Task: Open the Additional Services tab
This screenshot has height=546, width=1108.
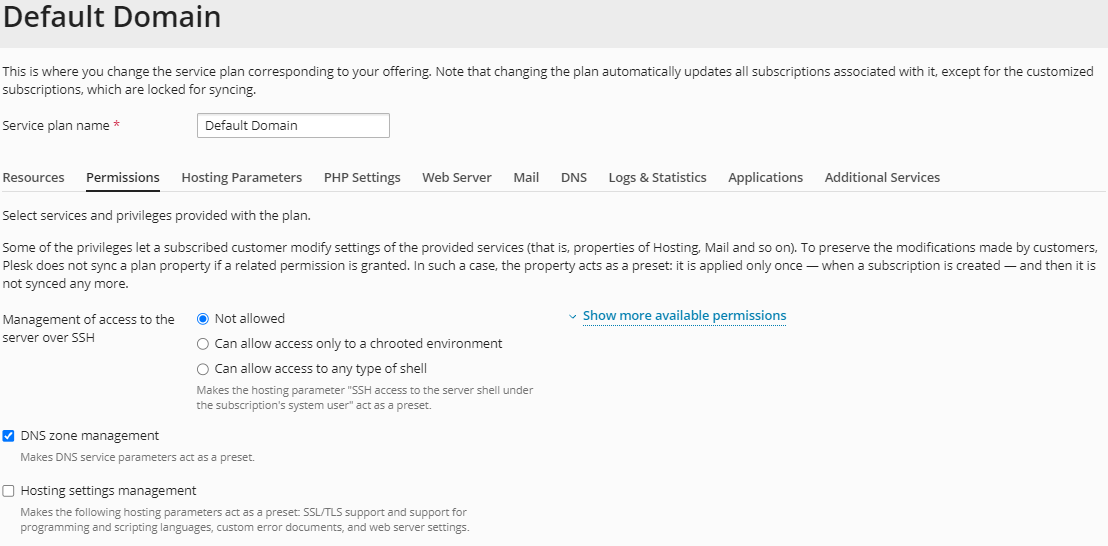Action: (x=882, y=178)
